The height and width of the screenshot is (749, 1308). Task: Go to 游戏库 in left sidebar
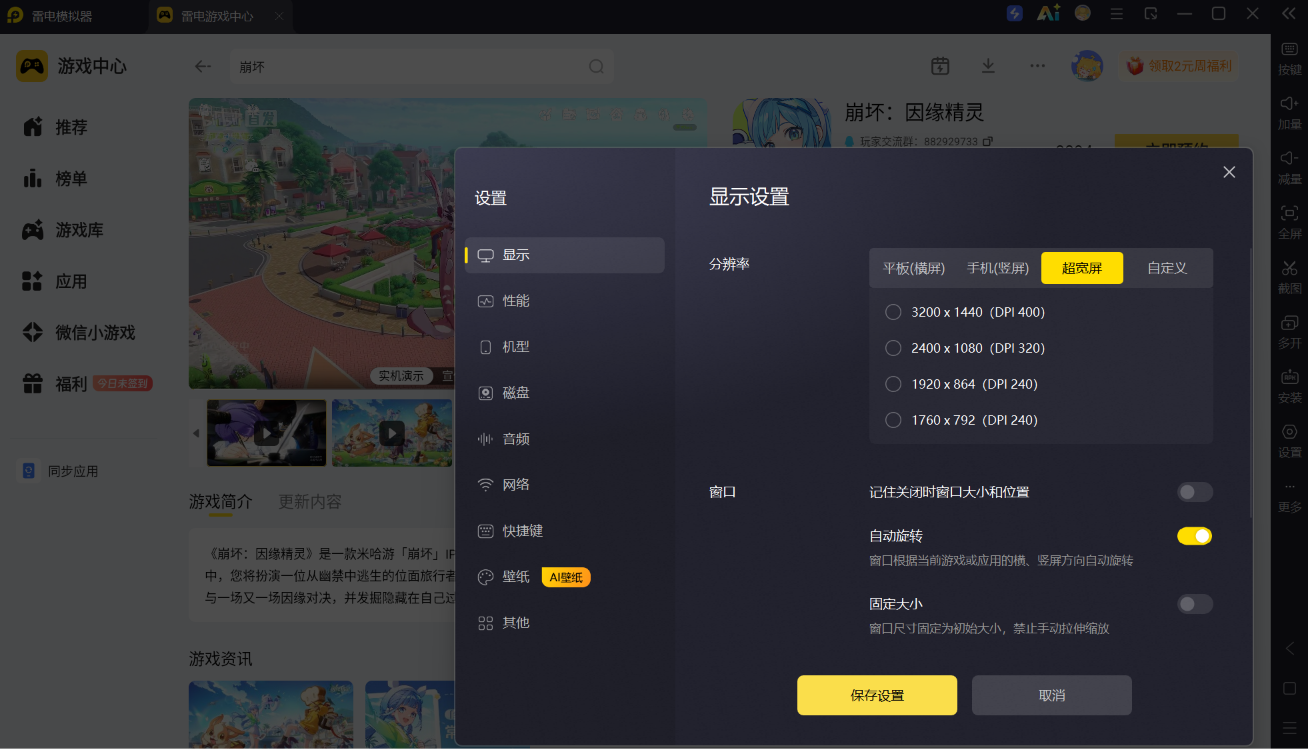(63, 230)
